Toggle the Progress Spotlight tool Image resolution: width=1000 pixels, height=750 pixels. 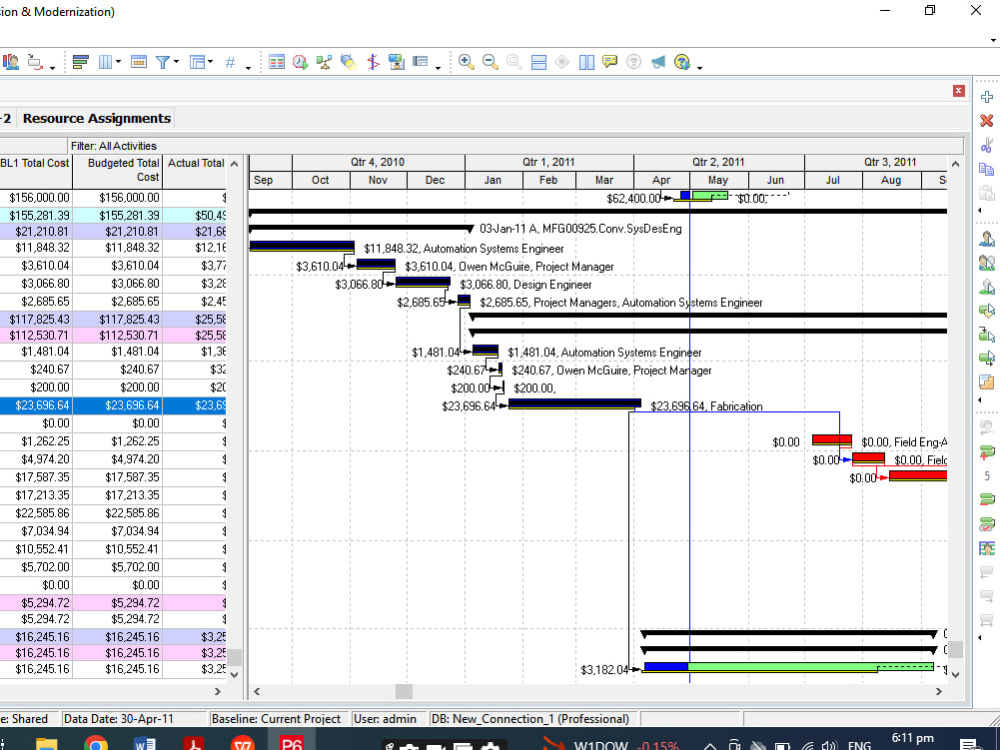coord(348,62)
